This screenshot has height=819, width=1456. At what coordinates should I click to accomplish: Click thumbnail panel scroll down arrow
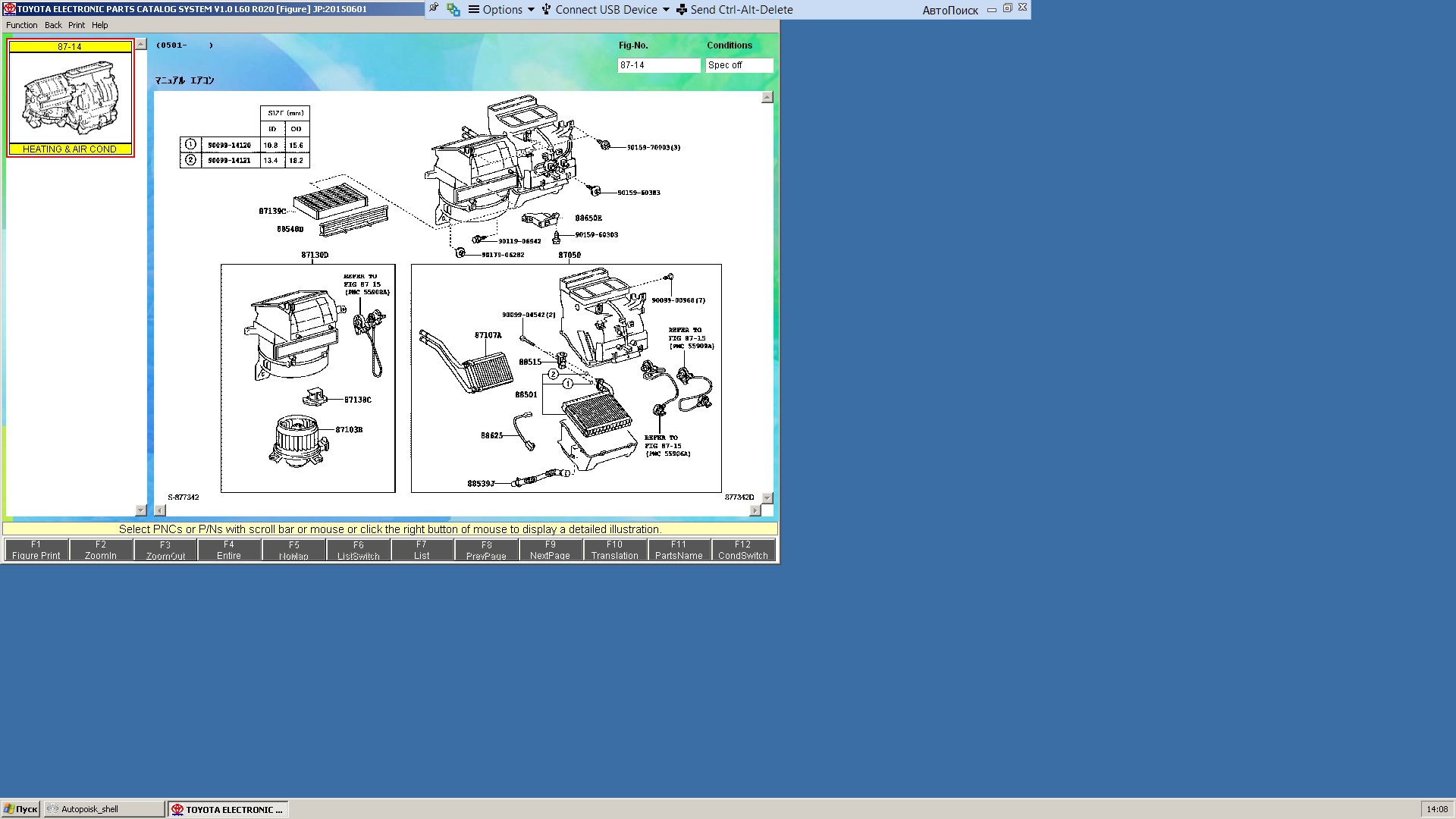click(x=140, y=510)
